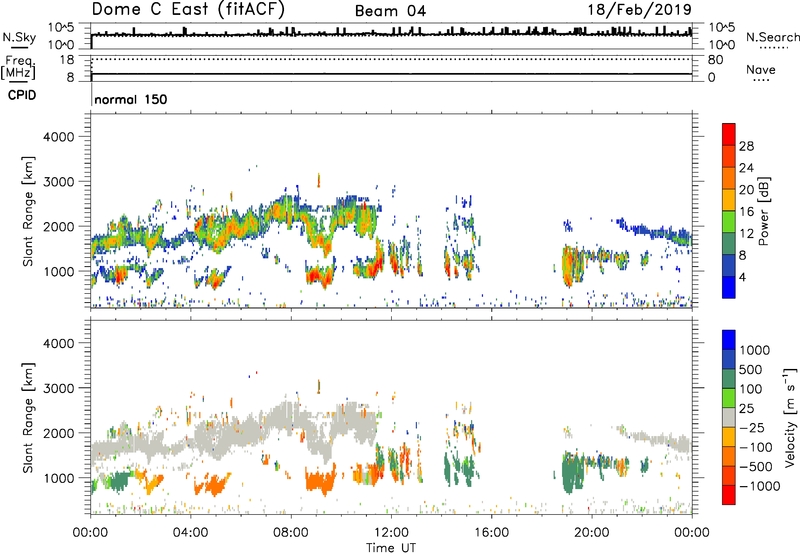Viewport: 800px width, 554px height.
Task: Click the '16:00' time tick label
Action: 491,533
